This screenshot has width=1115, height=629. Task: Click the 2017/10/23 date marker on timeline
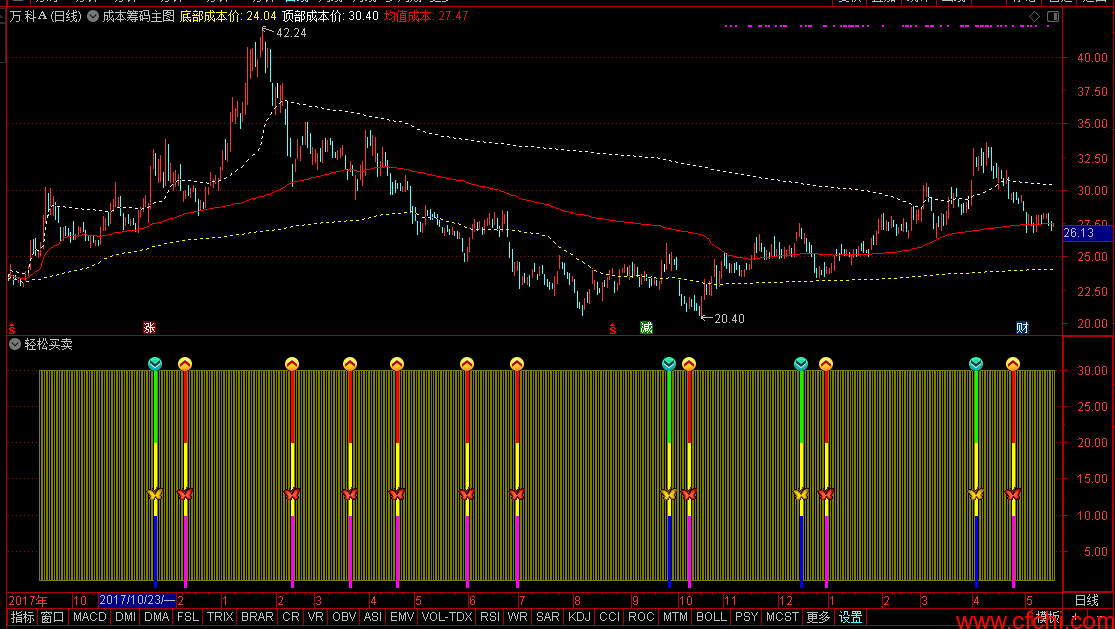coord(137,601)
